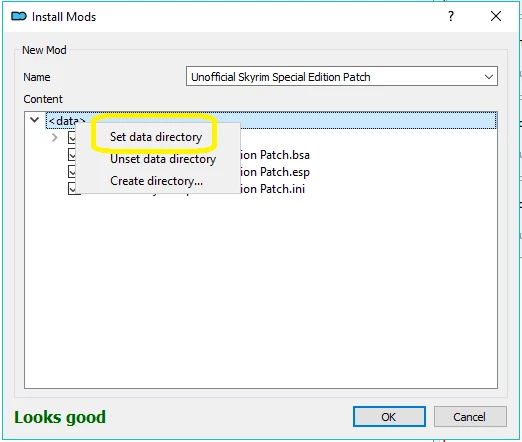522x442 pixels.
Task: Open the mod Name dropdown arrow
Action: 489,77
